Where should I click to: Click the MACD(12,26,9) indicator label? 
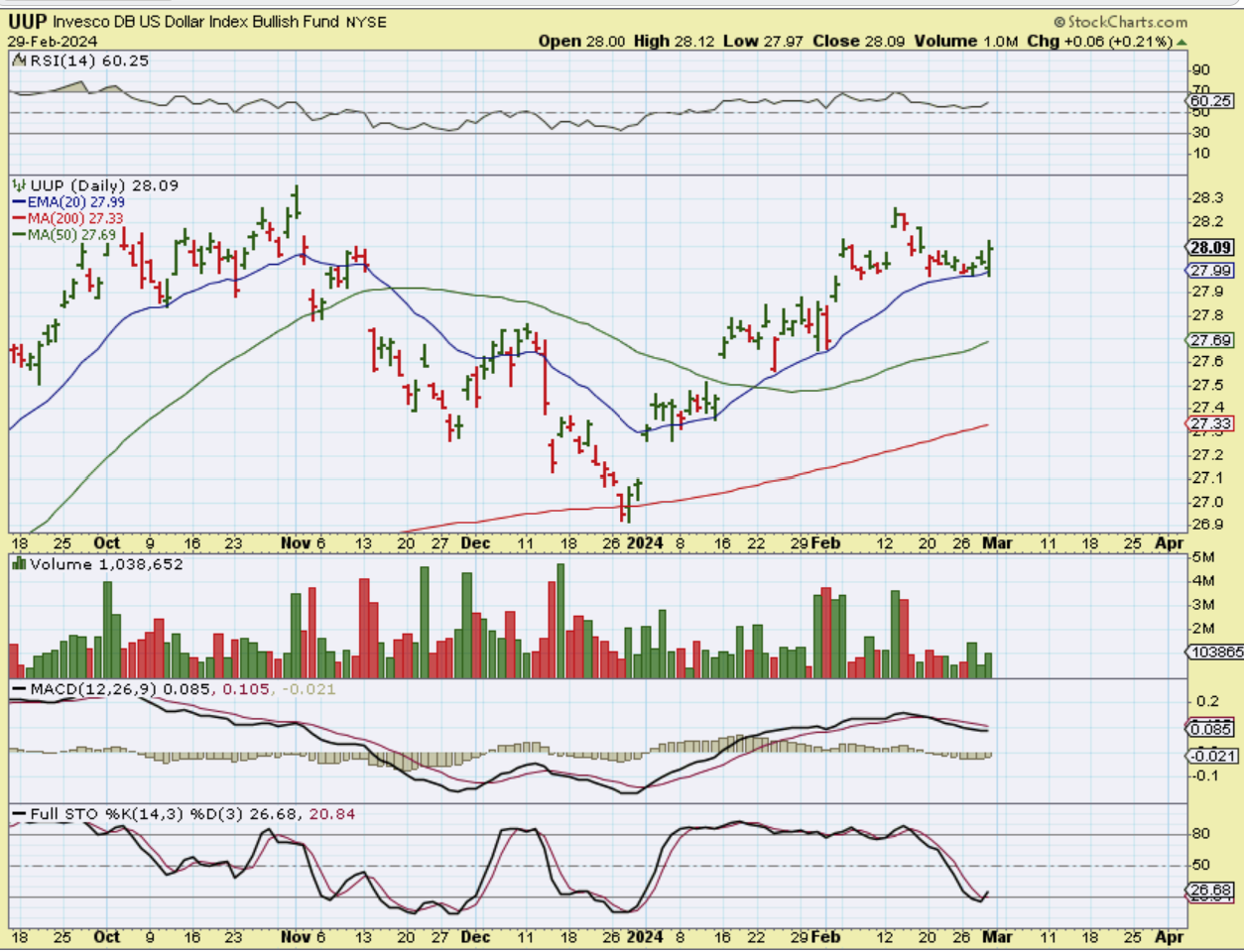[x=94, y=689]
